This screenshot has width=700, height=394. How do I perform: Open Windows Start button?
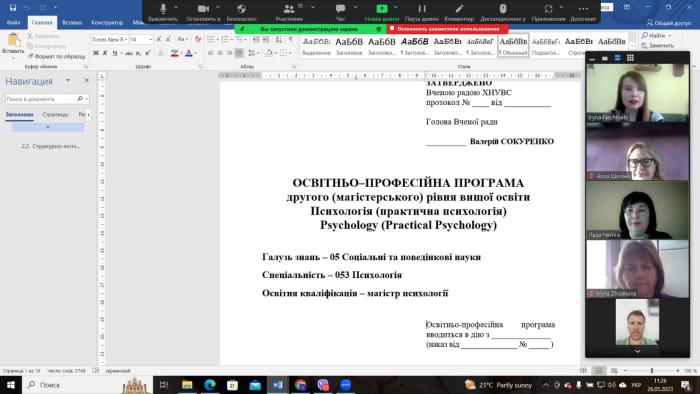click(11, 385)
